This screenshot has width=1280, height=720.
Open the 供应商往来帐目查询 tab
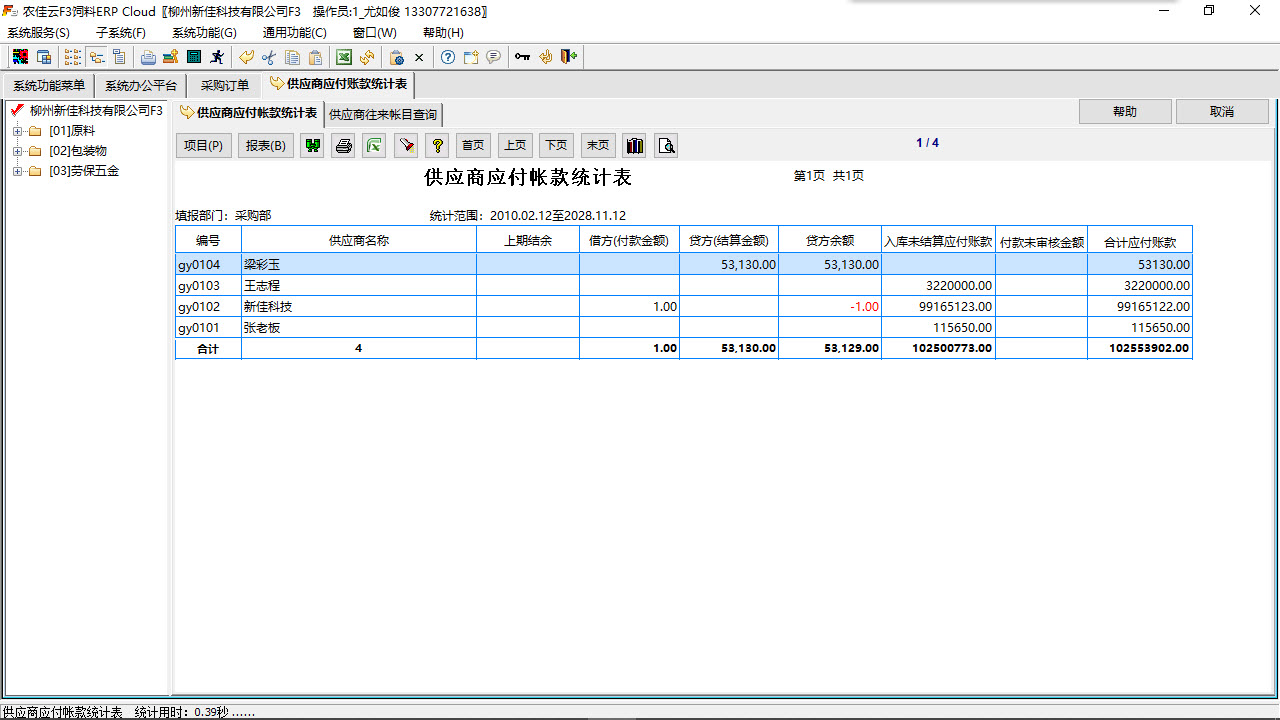(x=384, y=114)
